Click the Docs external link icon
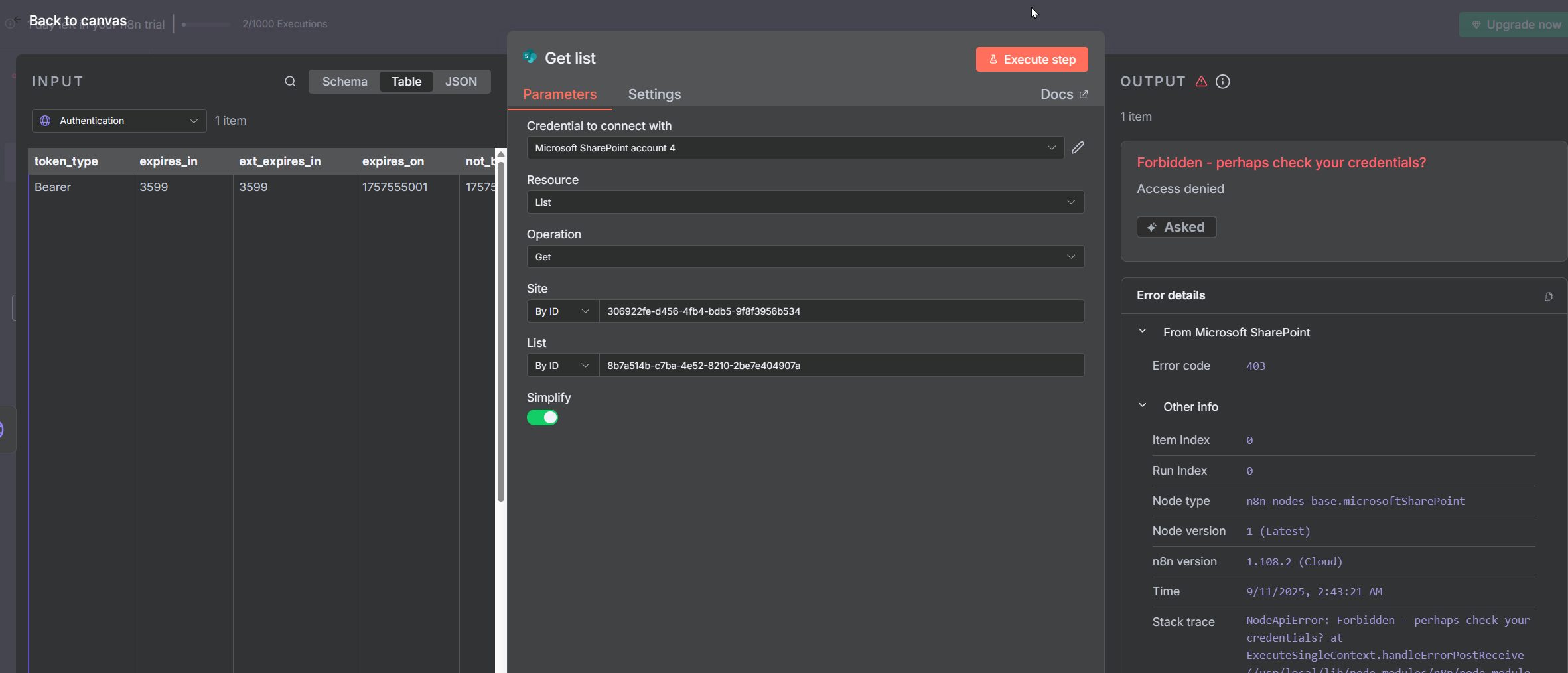 click(x=1084, y=94)
